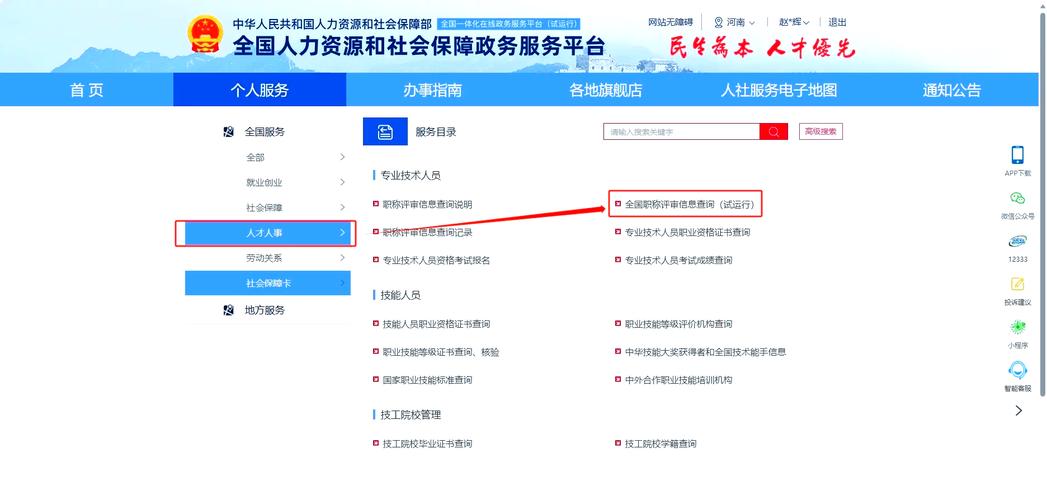Click the bullet icon before 职业技能等级评价机构查询
Image resolution: width=1047 pixels, height=500 pixels.
(x=618, y=324)
